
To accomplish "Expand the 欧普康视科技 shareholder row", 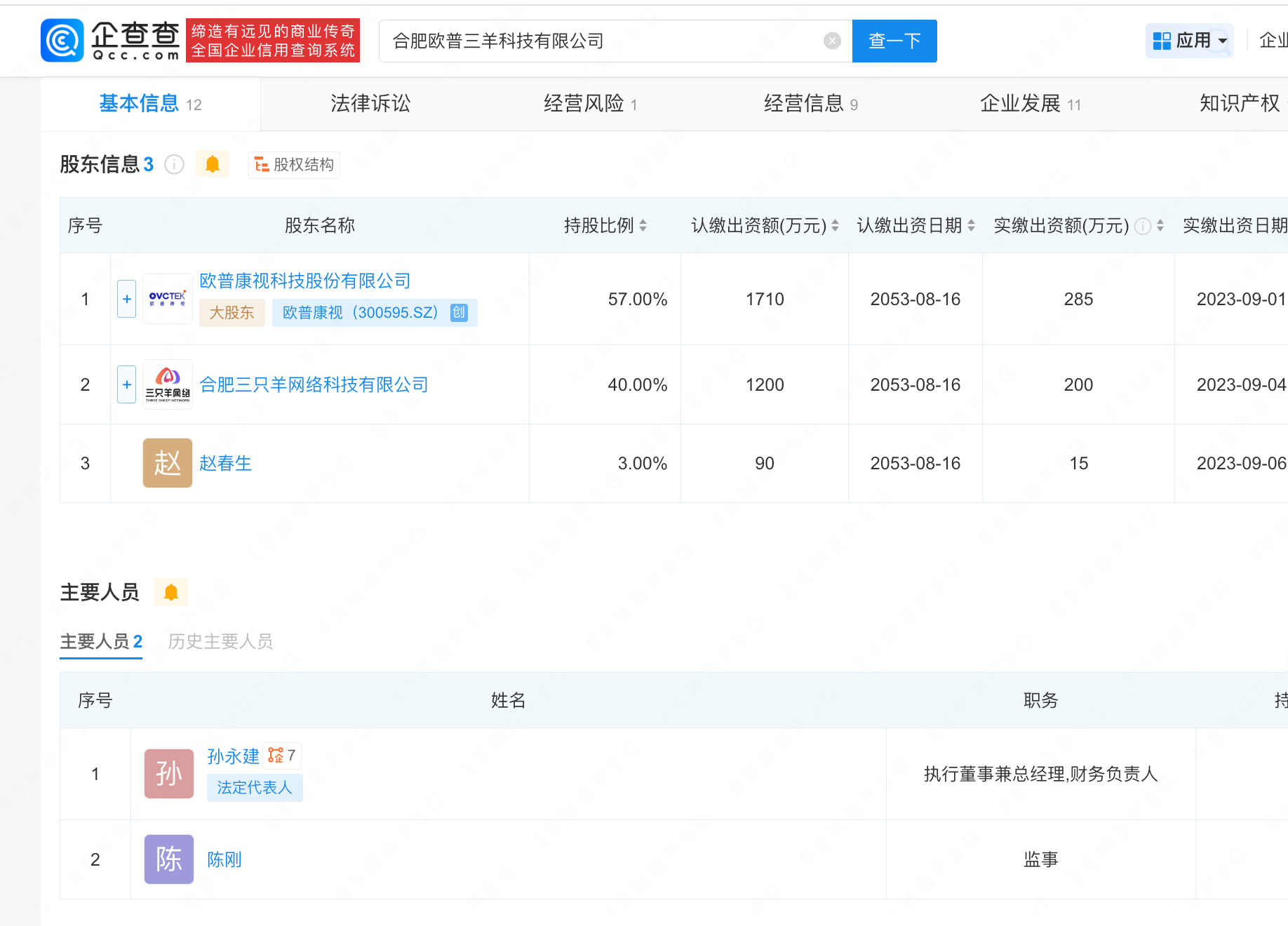I will pyautogui.click(x=126, y=299).
